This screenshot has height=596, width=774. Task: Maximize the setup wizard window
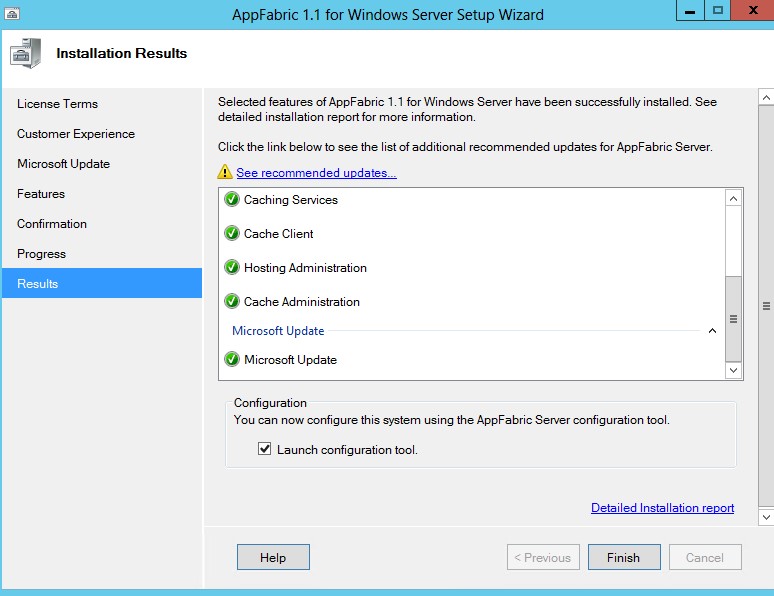pos(717,10)
